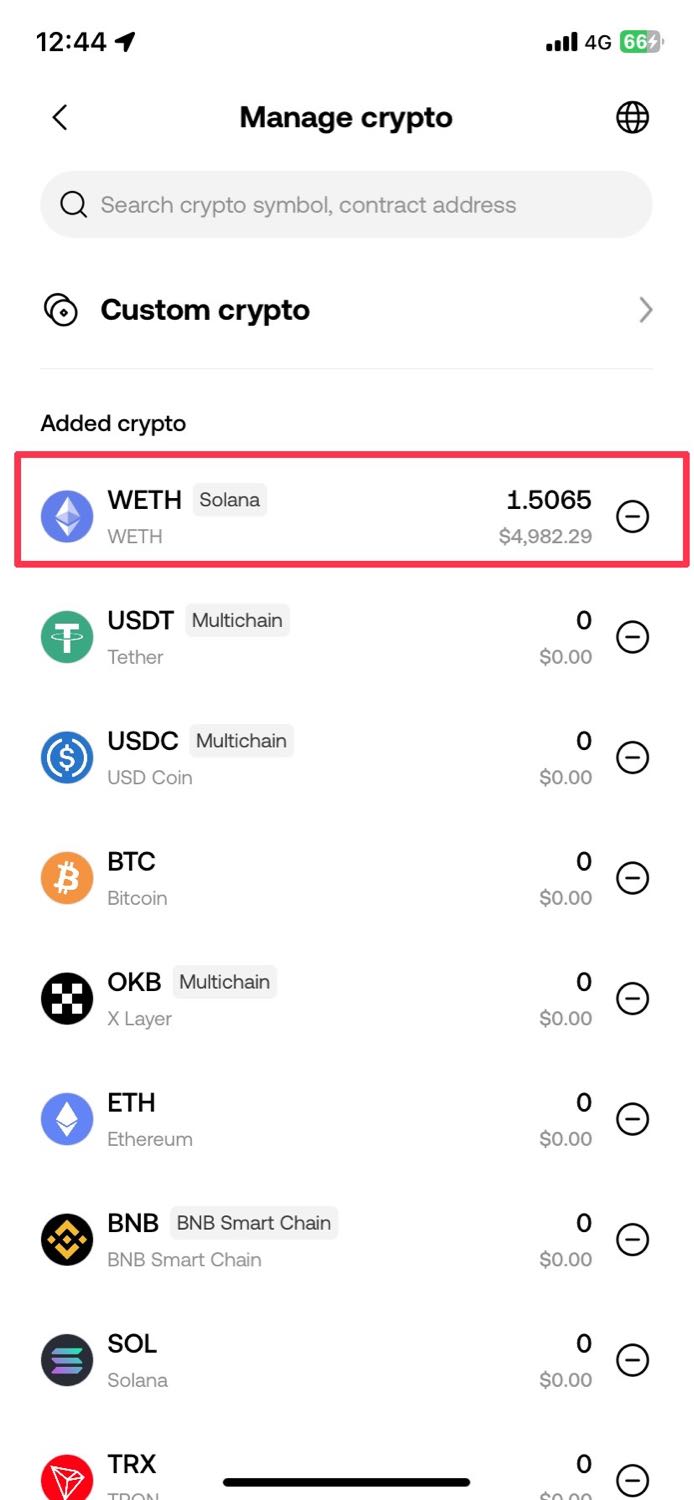Remove WETH using its minus button

(x=632, y=516)
